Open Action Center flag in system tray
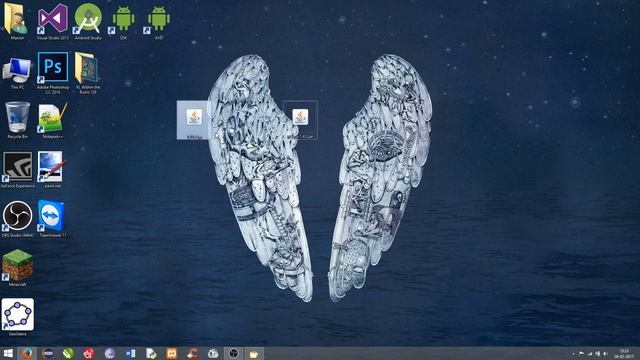The height and width of the screenshot is (360, 640). tap(581, 354)
